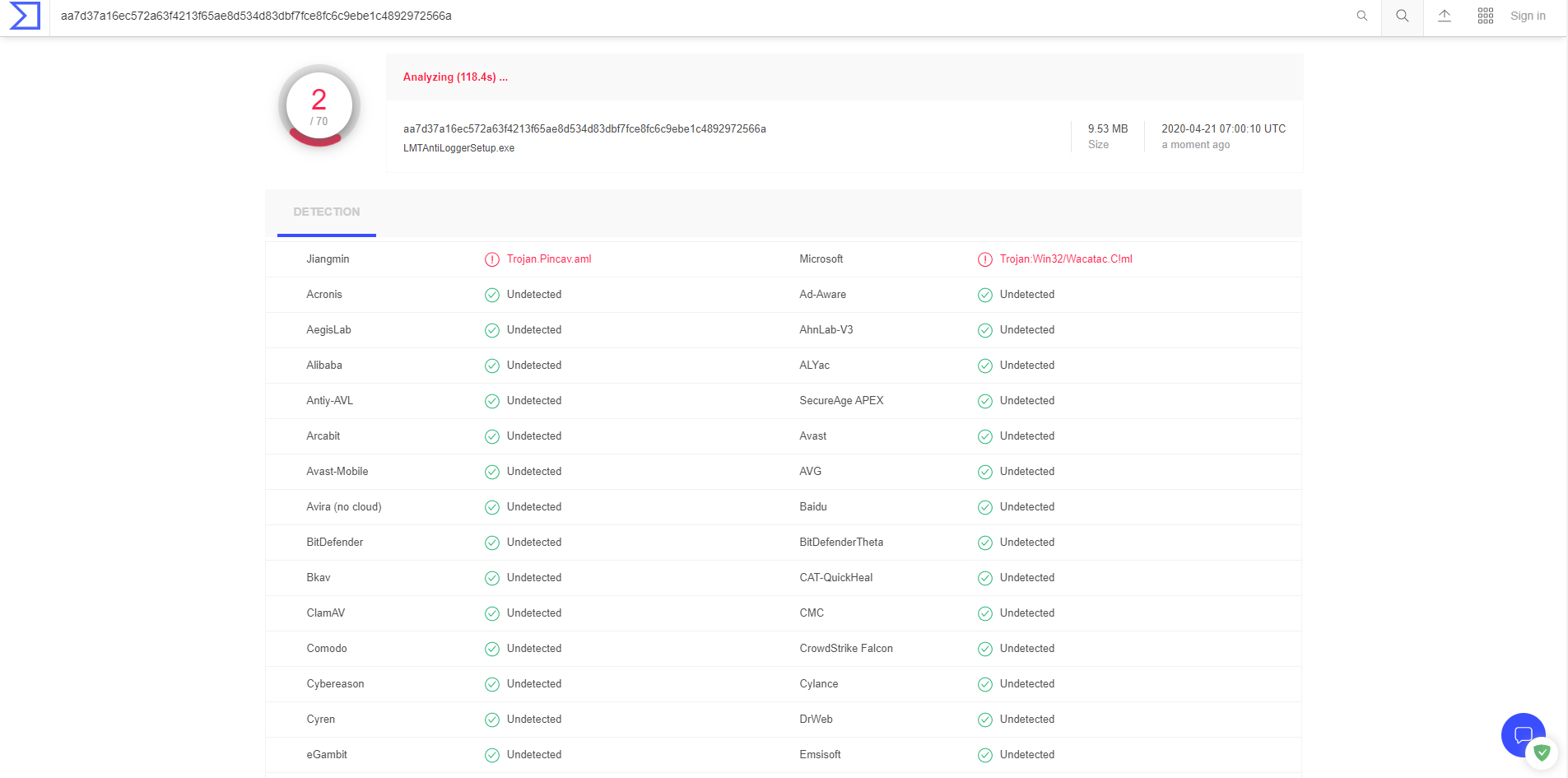The image size is (1568, 778).
Task: Click the CrowdStrike Falcon engine row
Action: pyautogui.click(x=846, y=649)
